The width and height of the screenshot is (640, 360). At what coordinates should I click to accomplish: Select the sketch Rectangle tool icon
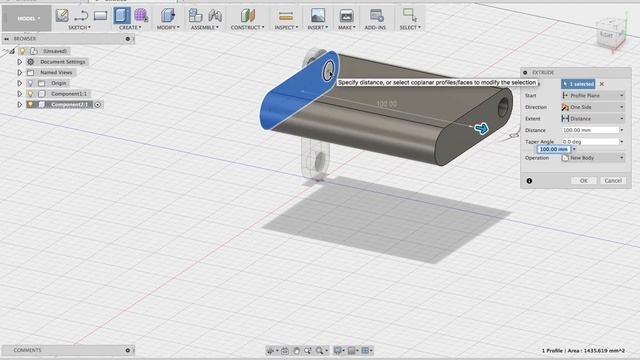(x=100, y=16)
